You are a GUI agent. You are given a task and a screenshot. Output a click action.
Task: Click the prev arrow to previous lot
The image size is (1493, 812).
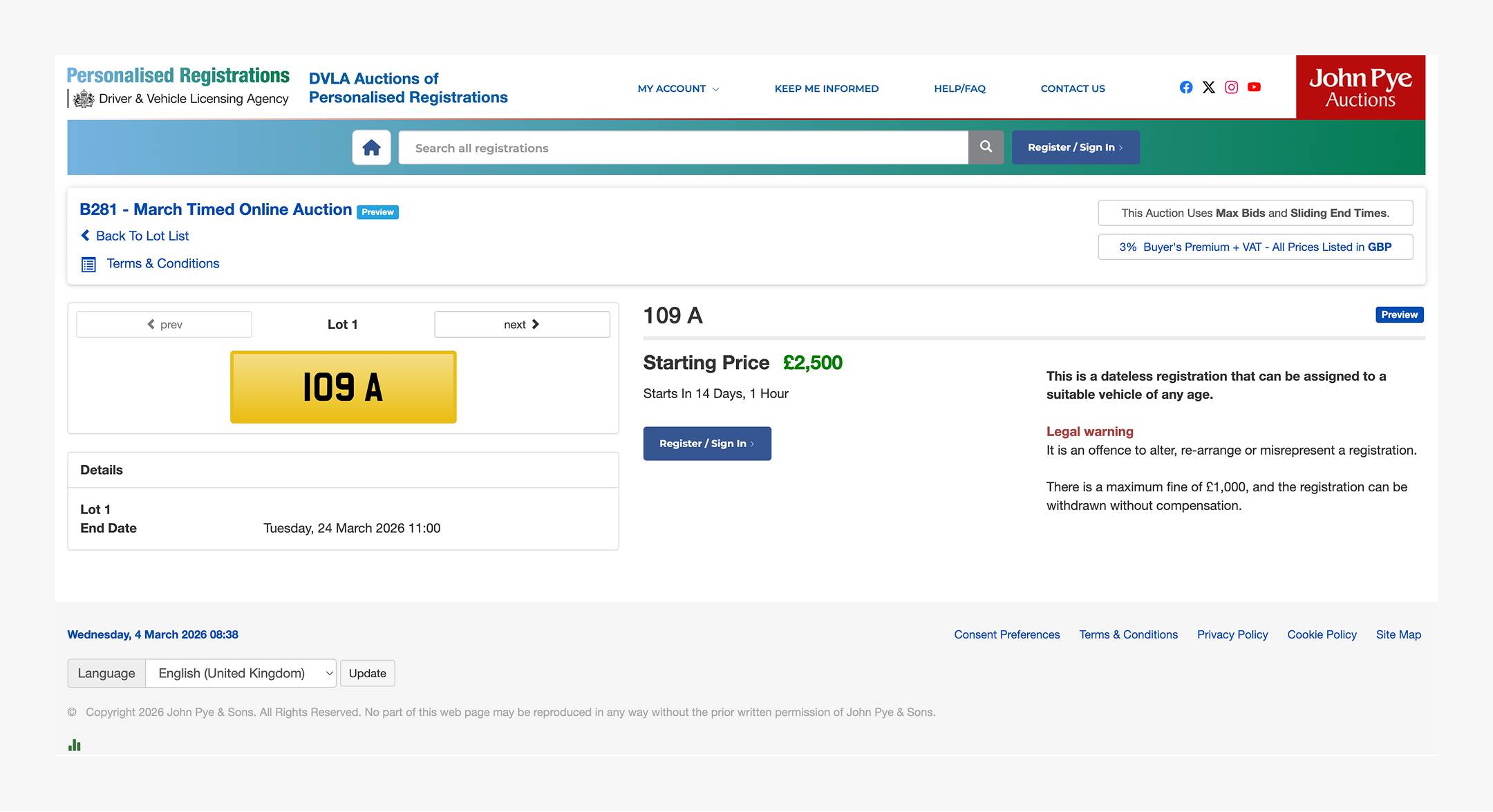(164, 323)
